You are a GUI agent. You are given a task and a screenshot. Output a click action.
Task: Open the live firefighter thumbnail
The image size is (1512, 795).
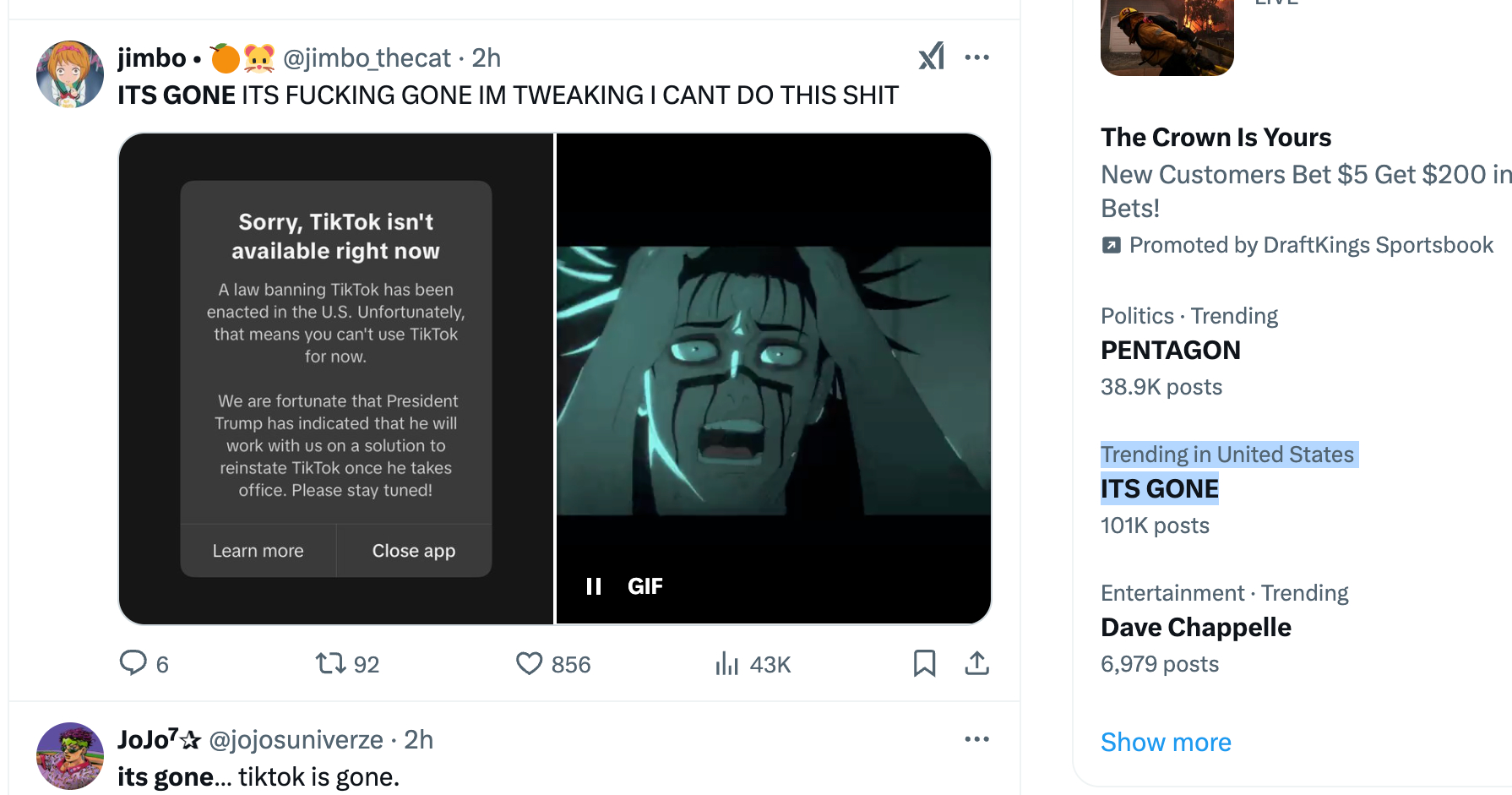1167,38
